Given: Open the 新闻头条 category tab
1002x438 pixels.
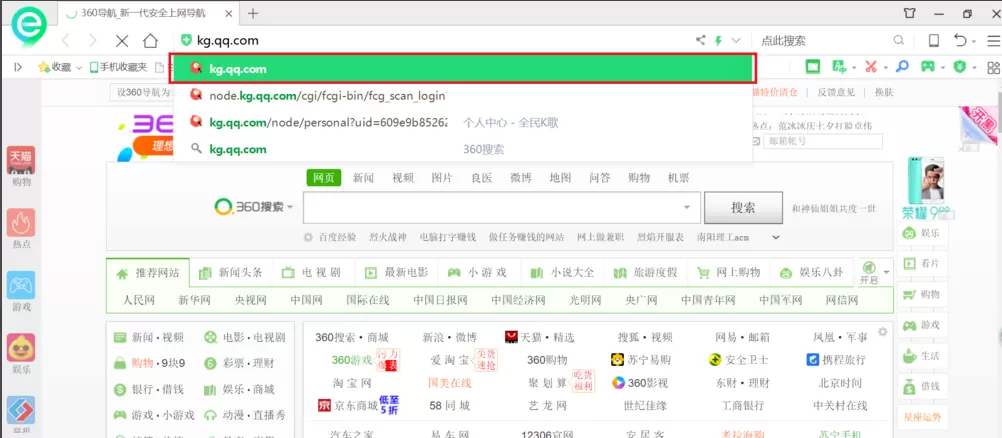Looking at the screenshot, I should [x=231, y=273].
